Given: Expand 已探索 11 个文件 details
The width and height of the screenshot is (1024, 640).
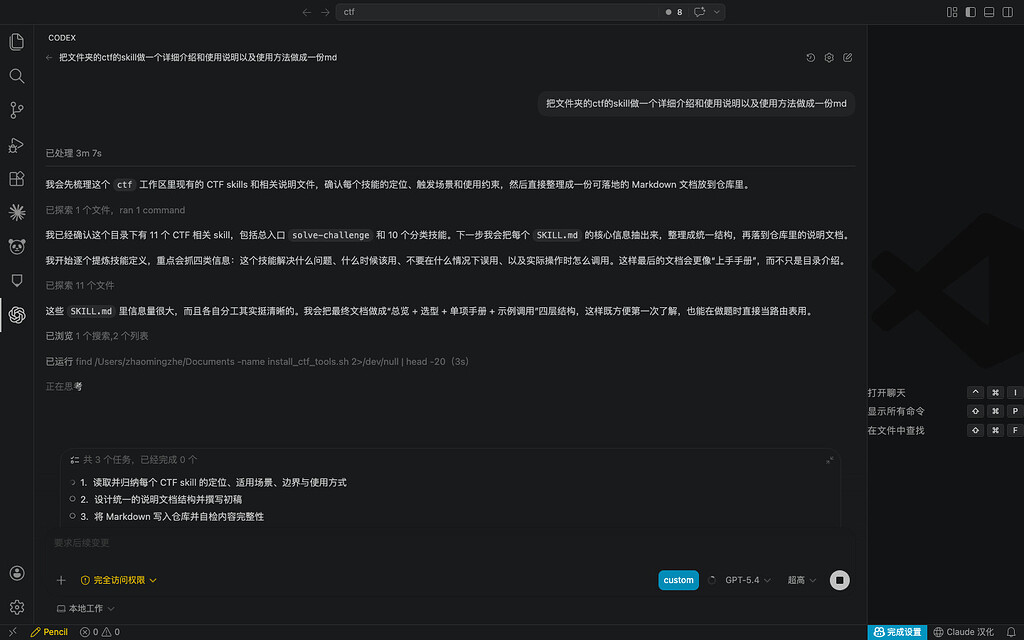Looking at the screenshot, I should (80, 285).
